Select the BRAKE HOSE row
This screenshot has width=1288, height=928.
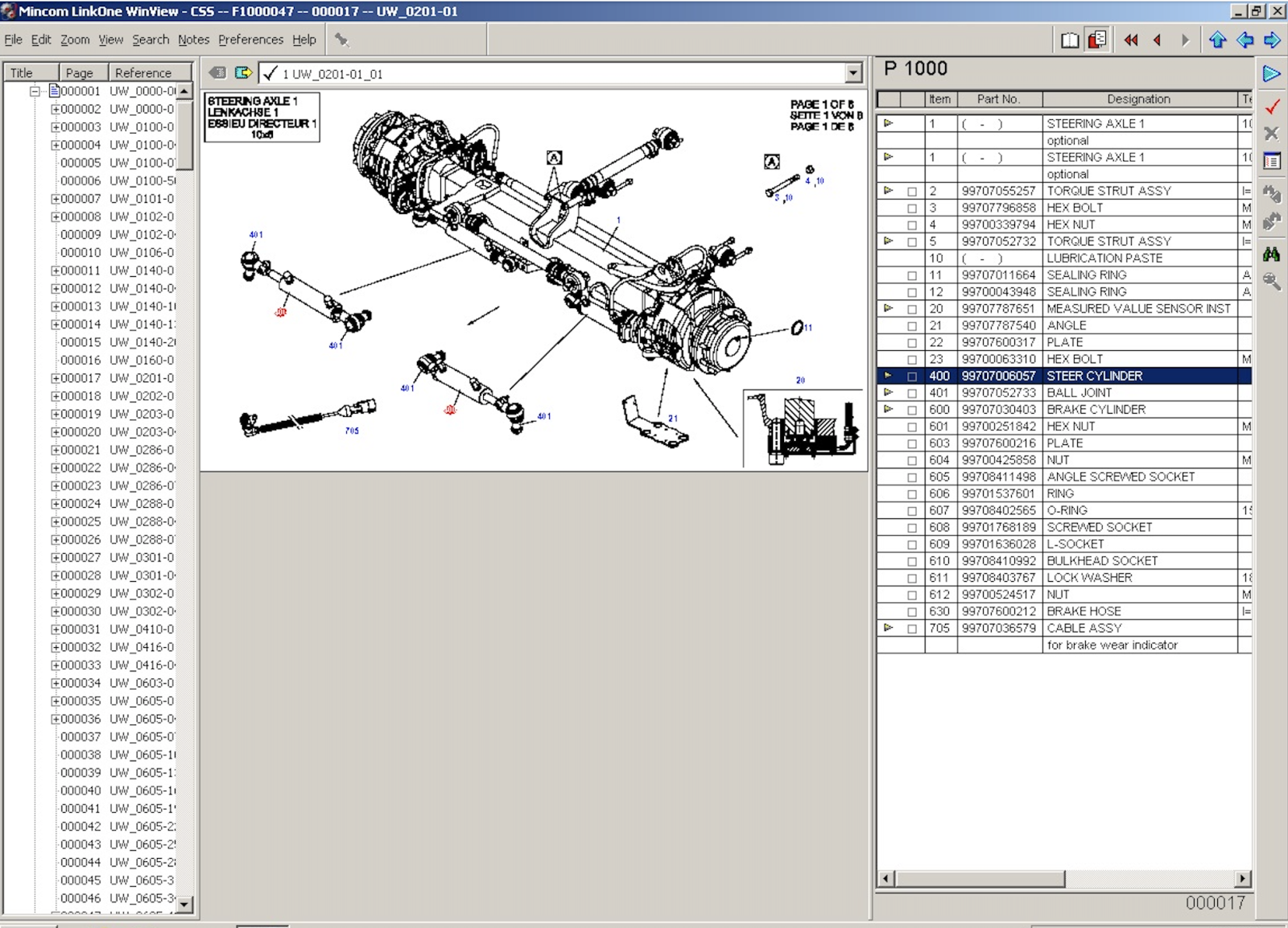click(x=1063, y=612)
